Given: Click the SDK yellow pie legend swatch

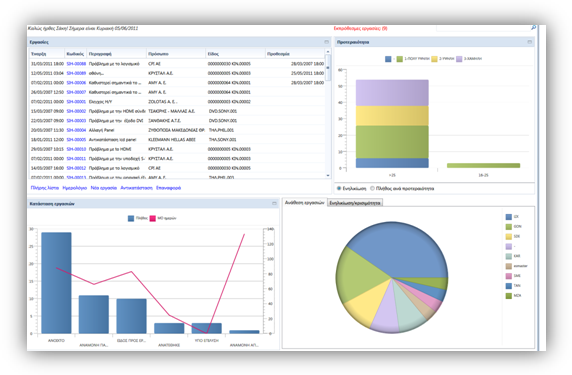Looking at the screenshot, I should 509,236.
